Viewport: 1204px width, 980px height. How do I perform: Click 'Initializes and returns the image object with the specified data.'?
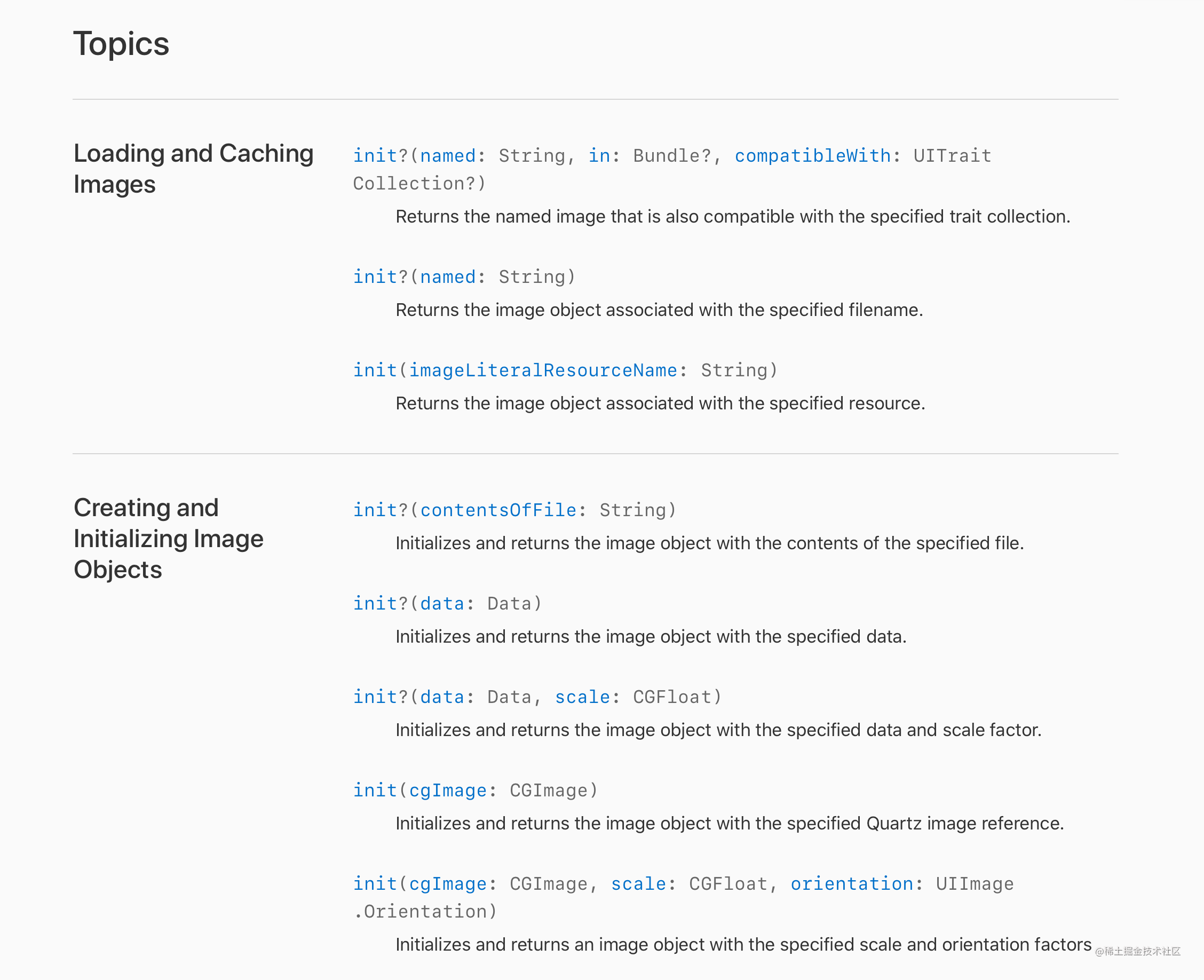[651, 636]
